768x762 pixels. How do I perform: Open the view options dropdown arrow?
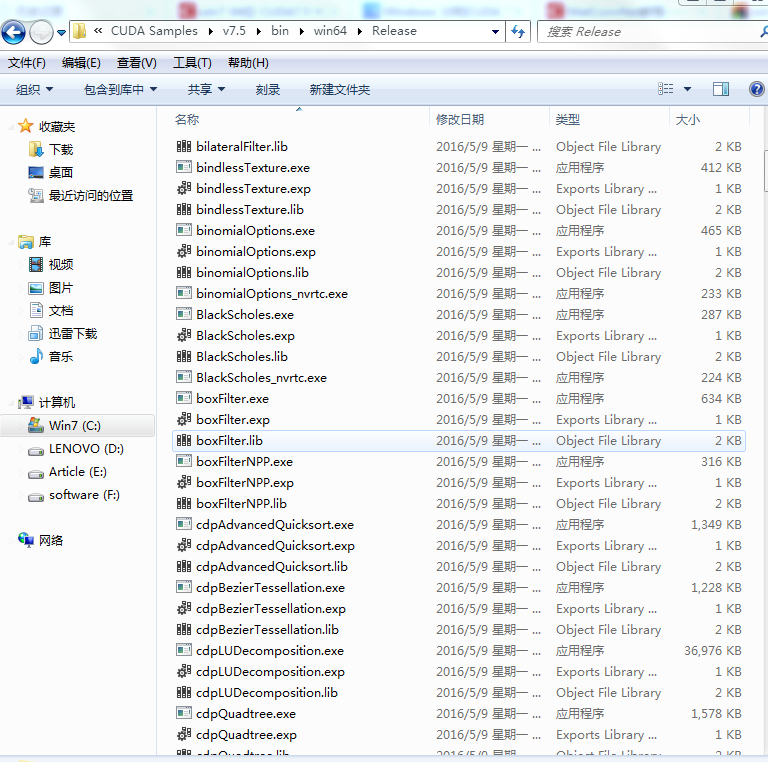click(x=687, y=89)
